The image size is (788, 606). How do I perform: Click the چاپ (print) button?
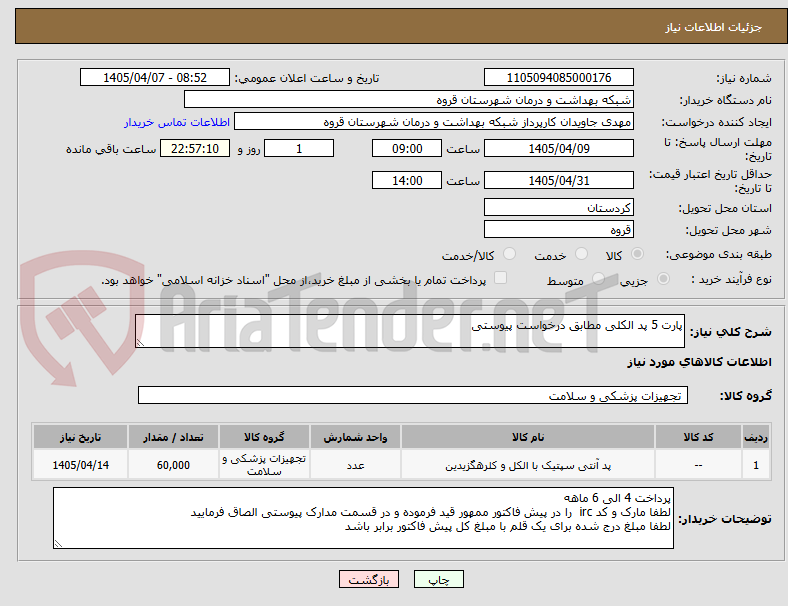pos(438,579)
